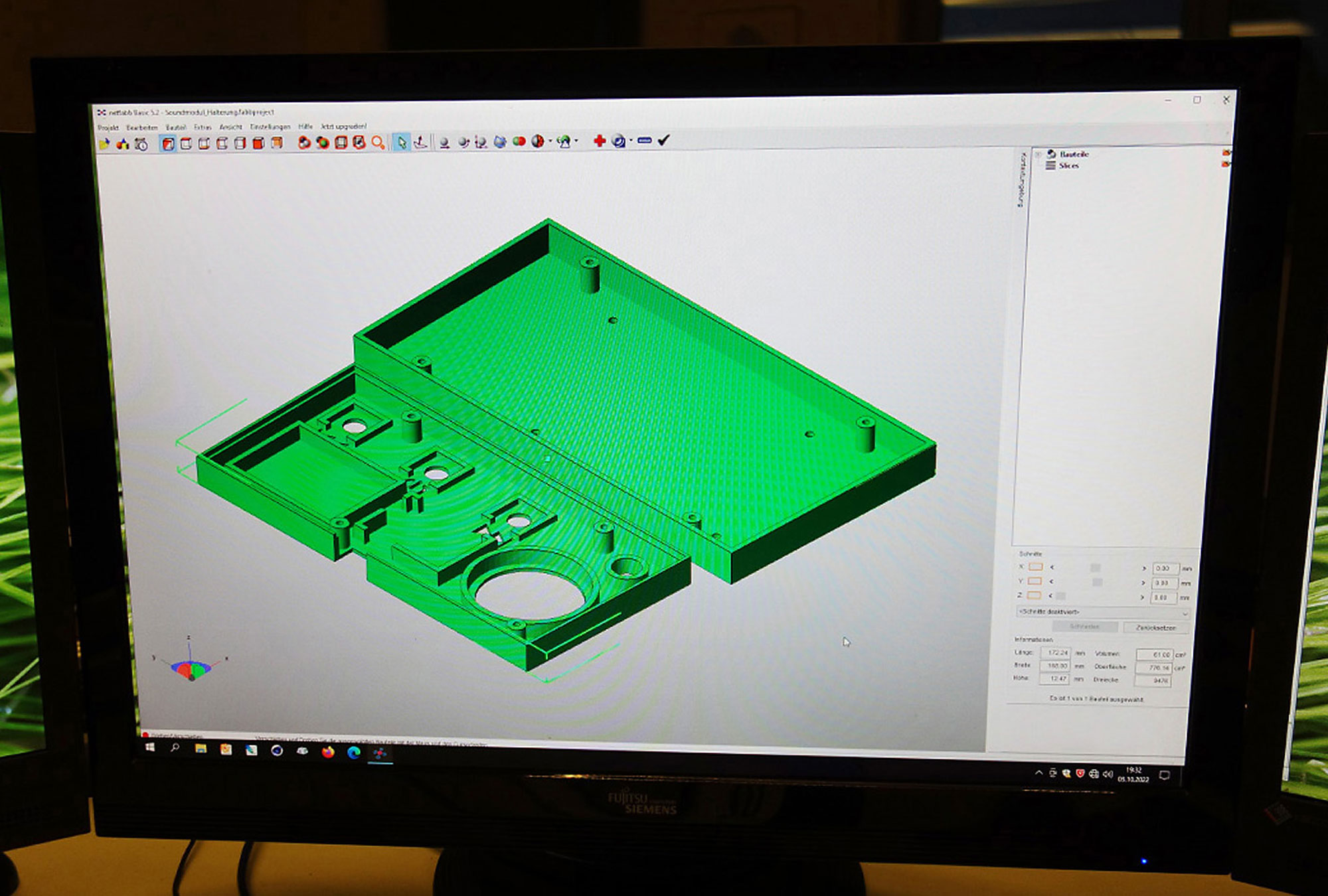Activate the arrow selection pointer tool
This screenshot has width=1328, height=896.
[401, 143]
